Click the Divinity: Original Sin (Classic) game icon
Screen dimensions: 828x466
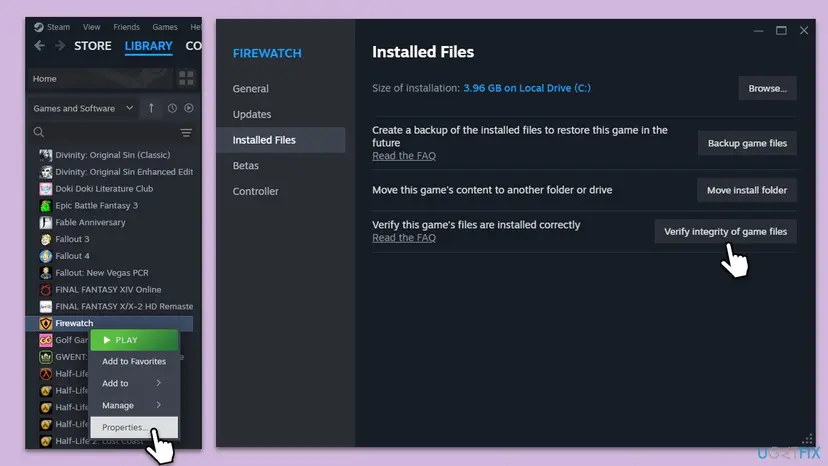(x=46, y=155)
